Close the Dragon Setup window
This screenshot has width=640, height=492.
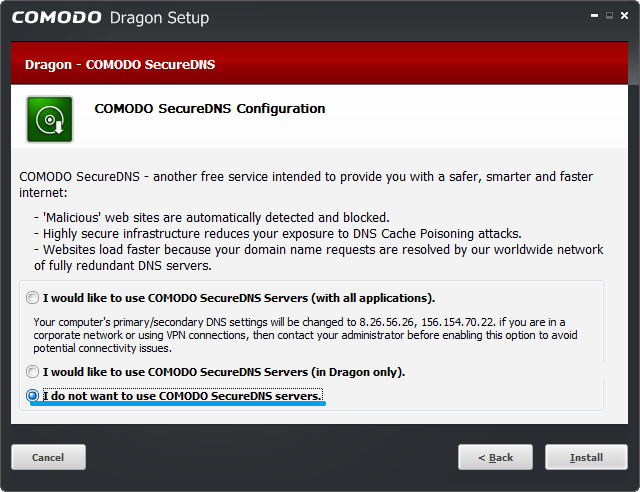point(624,16)
